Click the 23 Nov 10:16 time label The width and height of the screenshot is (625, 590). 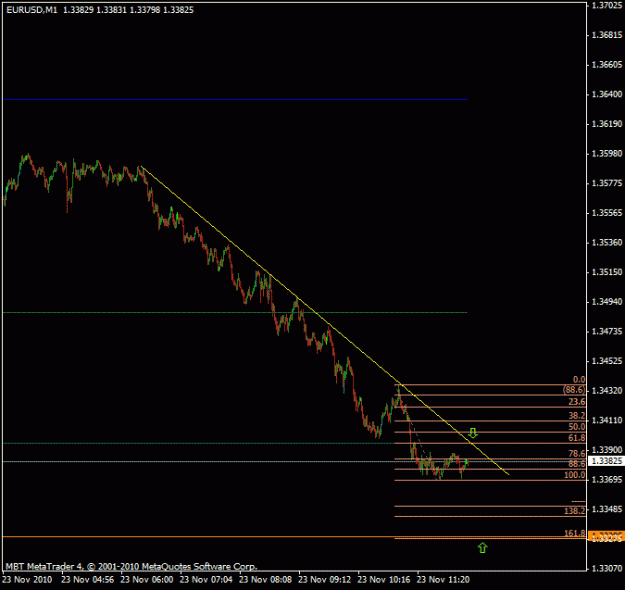[x=384, y=579]
